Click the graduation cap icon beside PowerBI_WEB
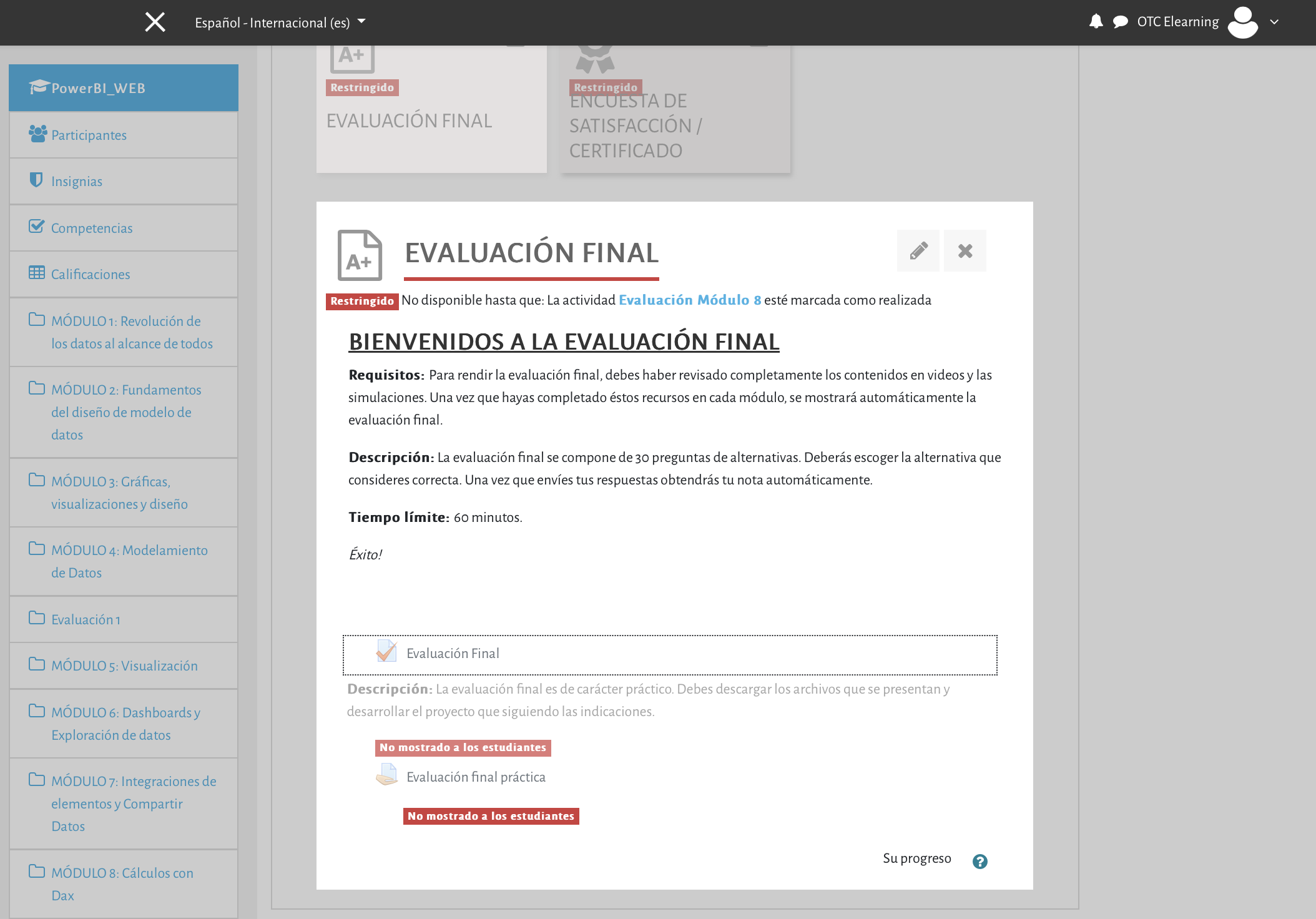The width and height of the screenshot is (1316, 919). click(39, 87)
